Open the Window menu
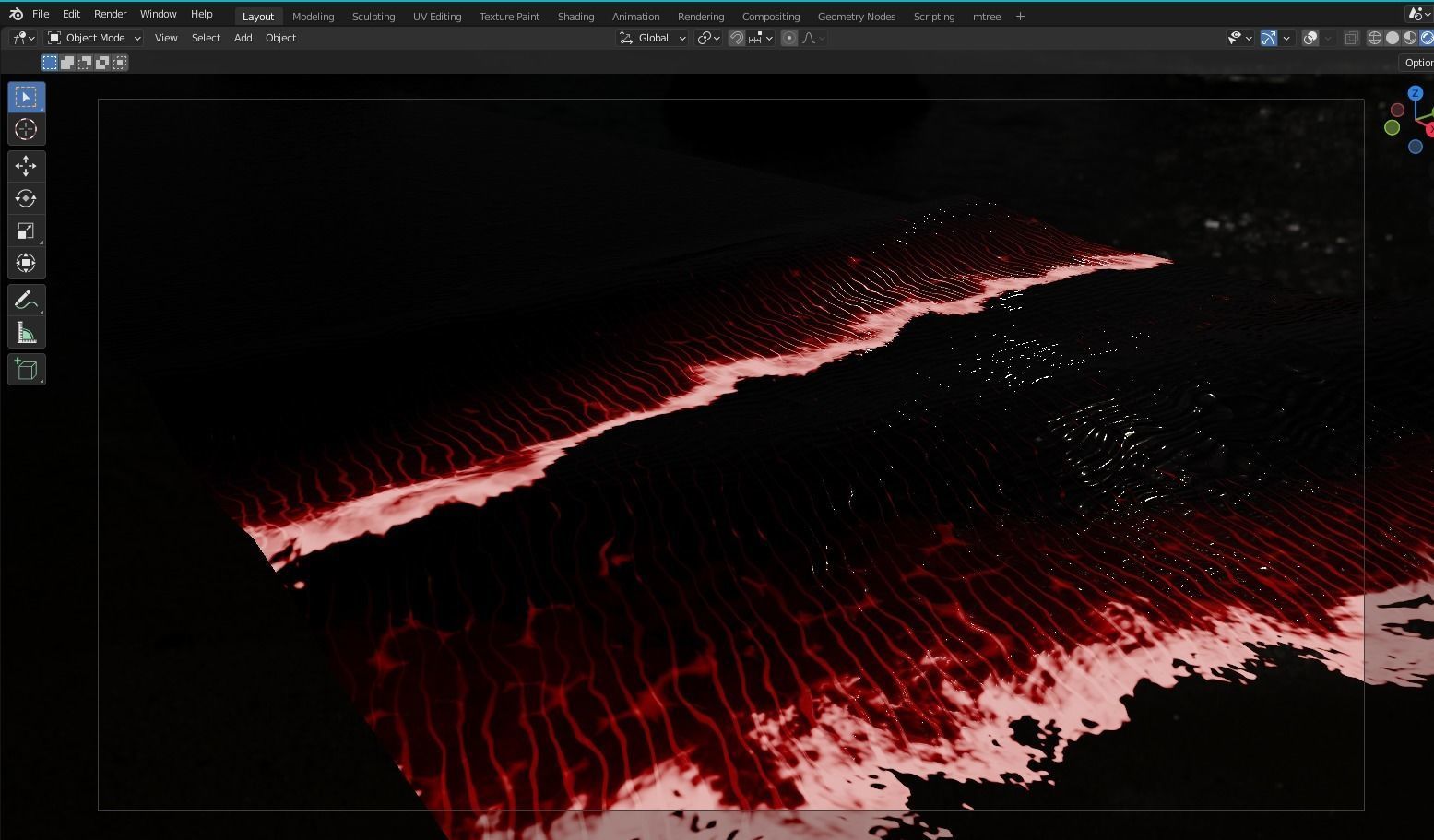This screenshot has width=1434, height=840. [158, 14]
